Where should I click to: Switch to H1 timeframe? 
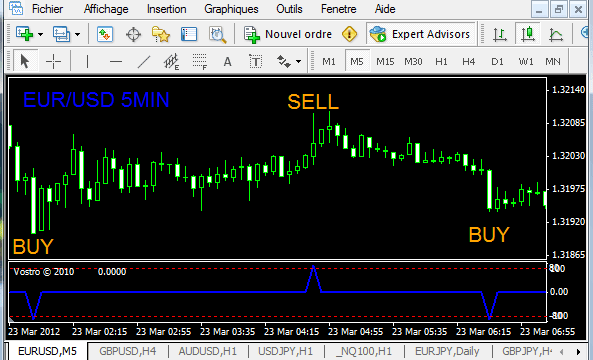tap(441, 61)
